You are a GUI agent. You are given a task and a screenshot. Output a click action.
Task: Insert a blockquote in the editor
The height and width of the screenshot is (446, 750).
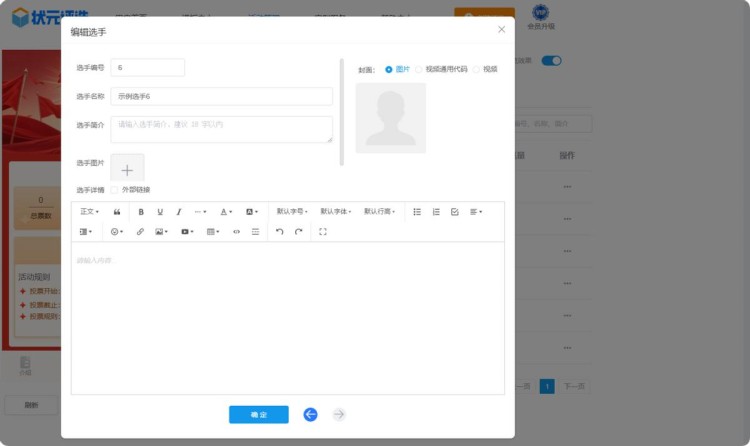[117, 212]
